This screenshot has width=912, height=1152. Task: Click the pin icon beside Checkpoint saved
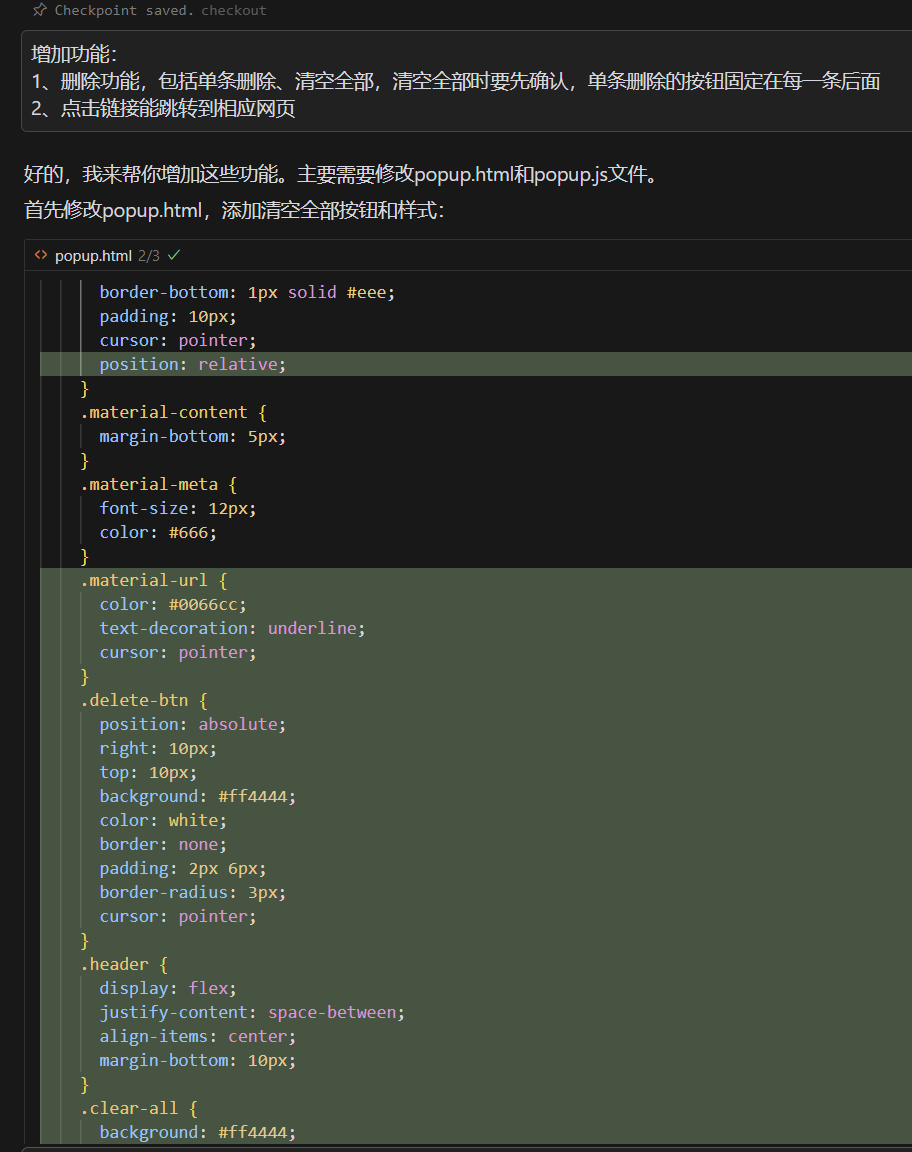40,10
